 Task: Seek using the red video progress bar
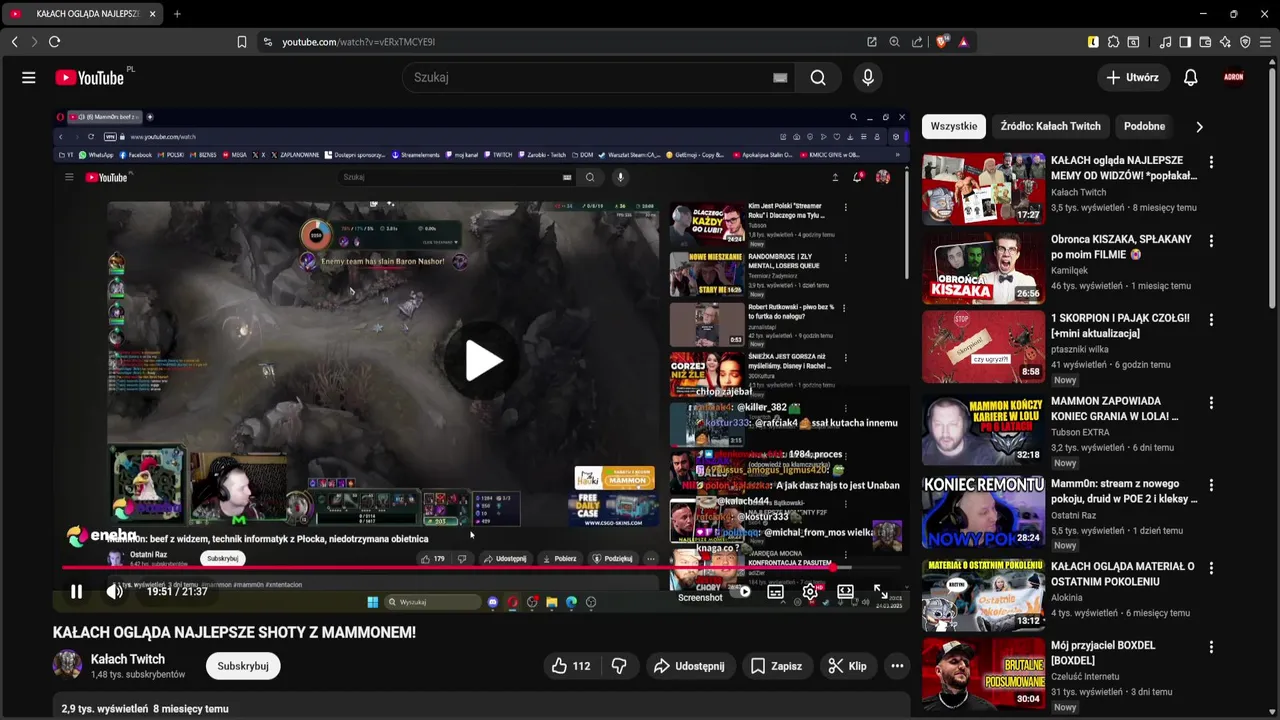pyautogui.click(x=482, y=568)
